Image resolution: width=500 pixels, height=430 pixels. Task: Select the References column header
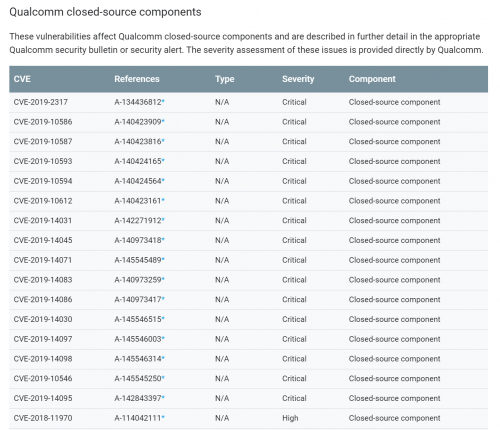click(x=137, y=79)
